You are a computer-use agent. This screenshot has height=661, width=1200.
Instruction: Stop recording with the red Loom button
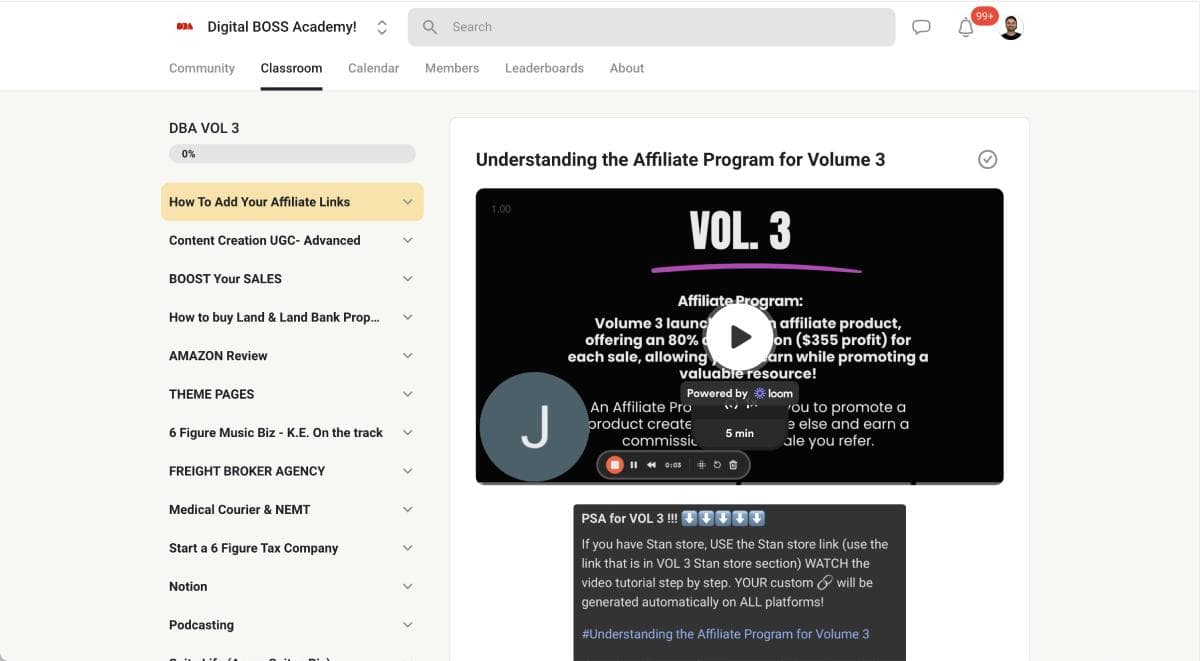coord(614,464)
